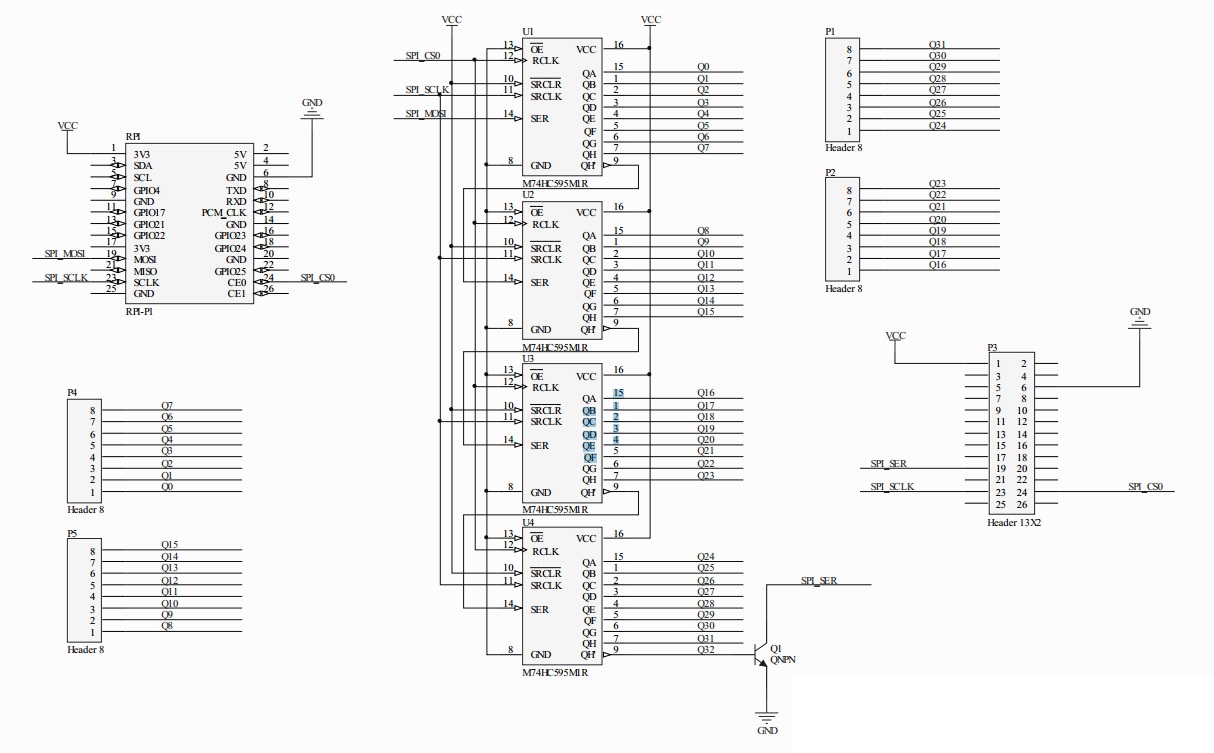This screenshot has width=1214, height=753.
Task: Select the Q32 net label at U4
Action: tap(706, 649)
